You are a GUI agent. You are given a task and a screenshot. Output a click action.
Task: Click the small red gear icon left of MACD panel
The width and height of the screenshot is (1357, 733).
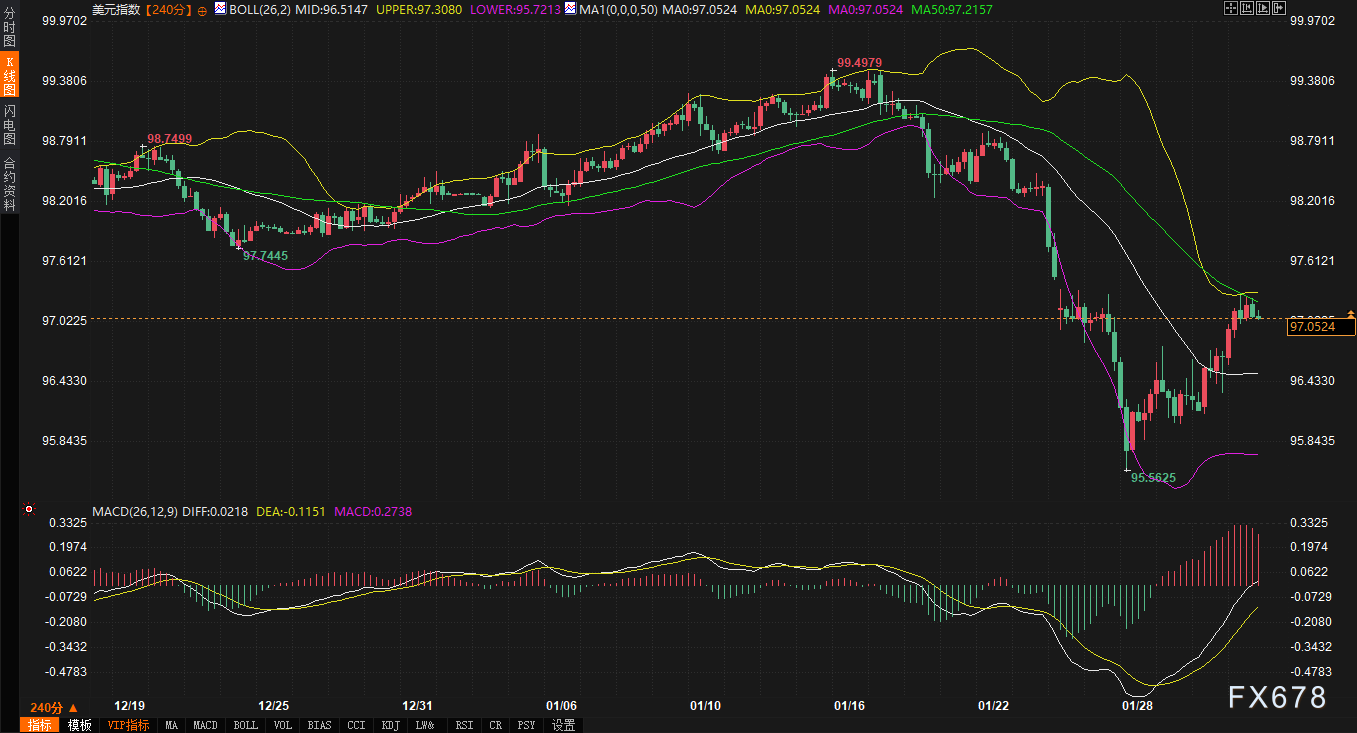[x=28, y=510]
